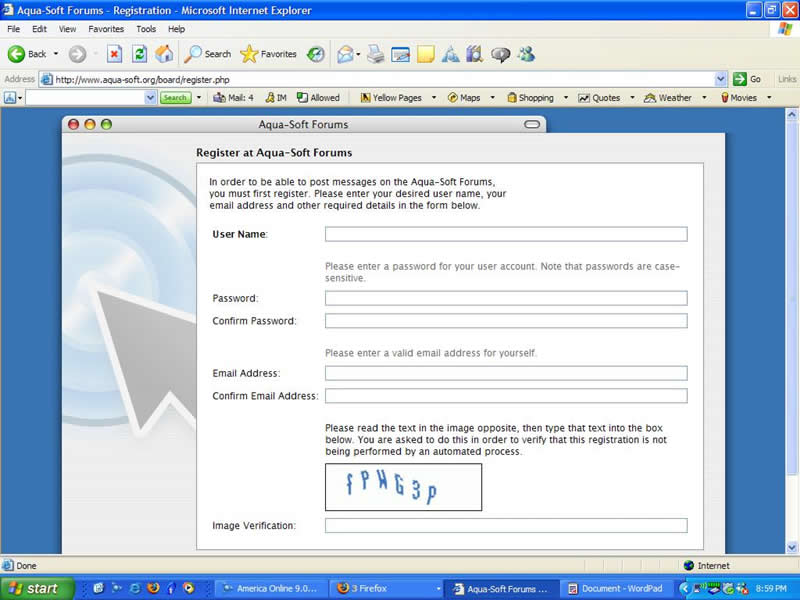Open the Tools menu

[146, 29]
